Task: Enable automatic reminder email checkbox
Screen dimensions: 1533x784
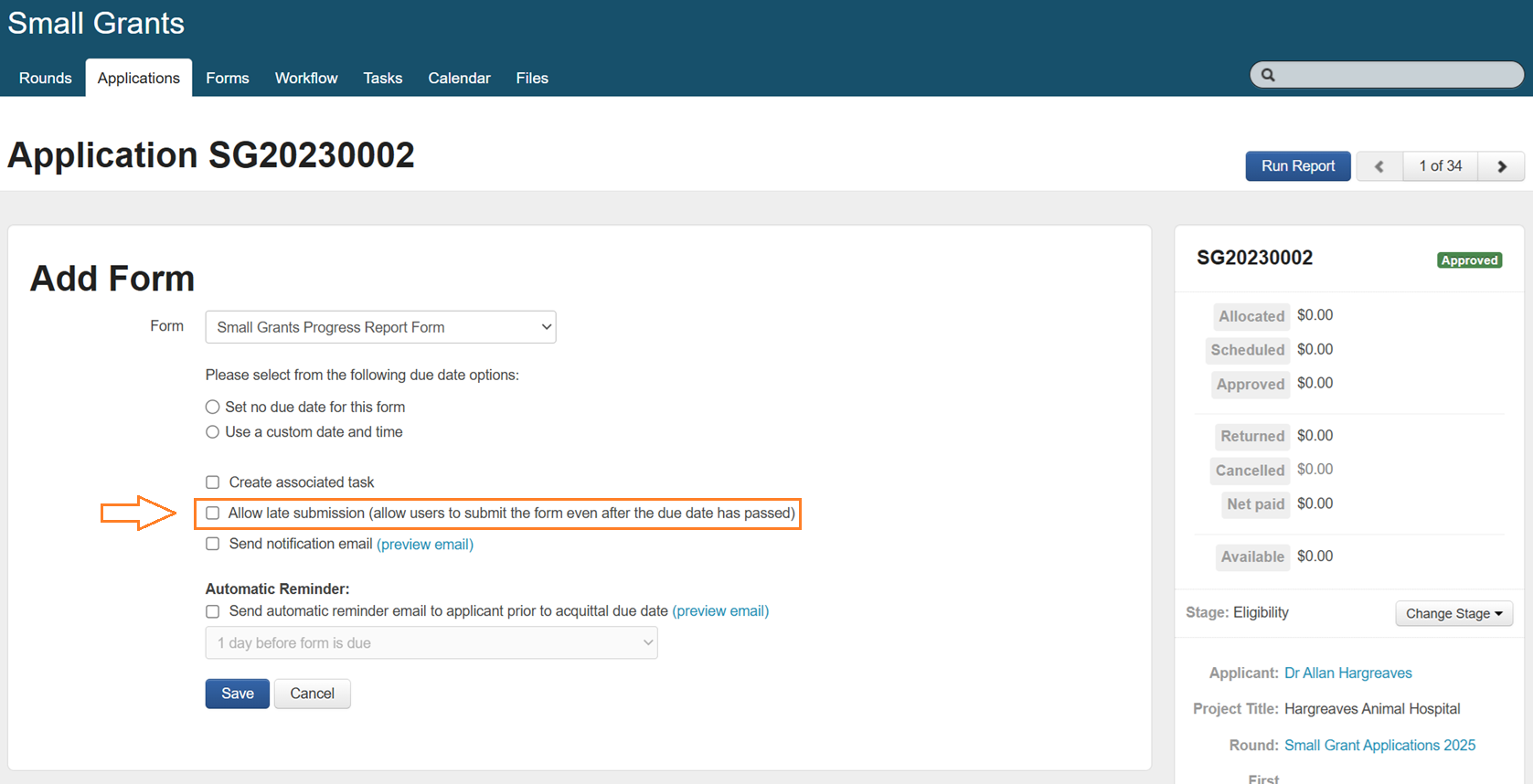Action: click(213, 612)
